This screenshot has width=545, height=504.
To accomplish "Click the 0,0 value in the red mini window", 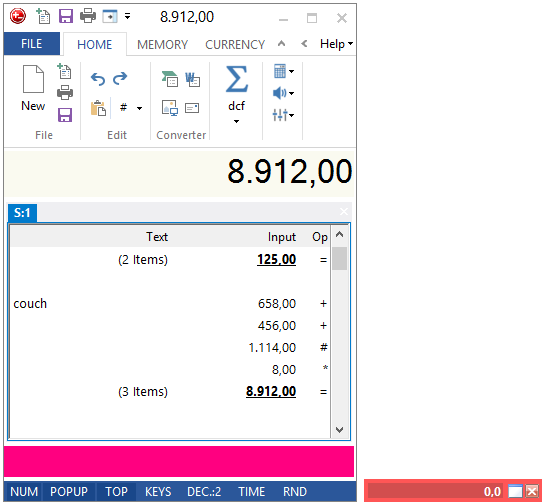I will coord(492,491).
